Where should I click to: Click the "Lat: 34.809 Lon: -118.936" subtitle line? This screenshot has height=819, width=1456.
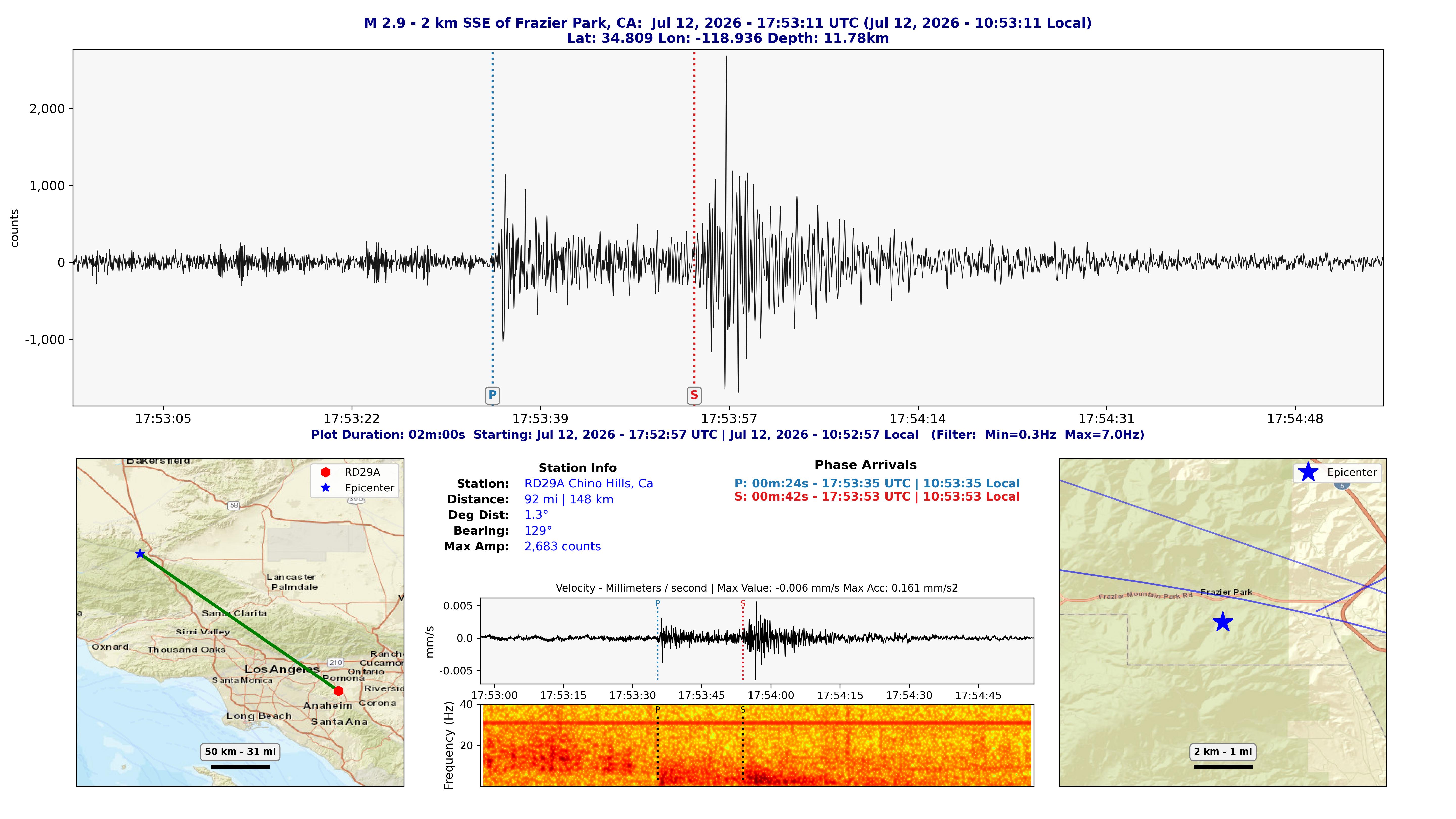coord(728,38)
